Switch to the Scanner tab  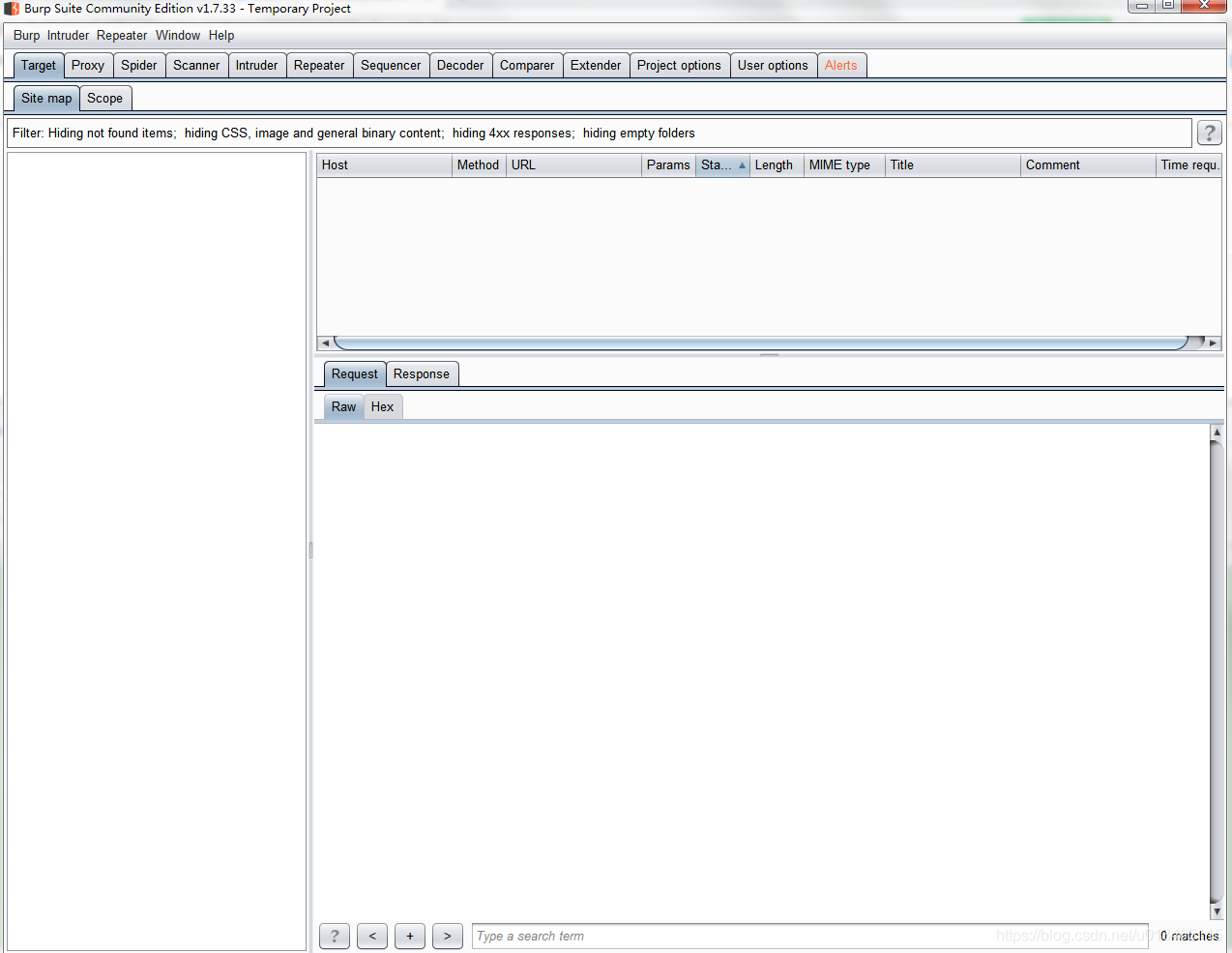pyautogui.click(x=196, y=66)
